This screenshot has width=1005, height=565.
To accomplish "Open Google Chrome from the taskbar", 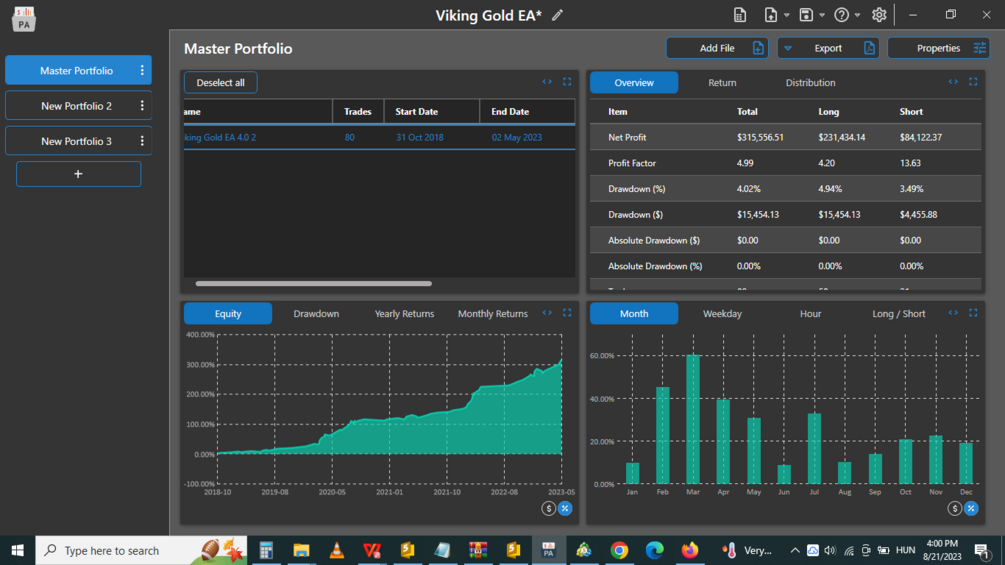I will 619,550.
